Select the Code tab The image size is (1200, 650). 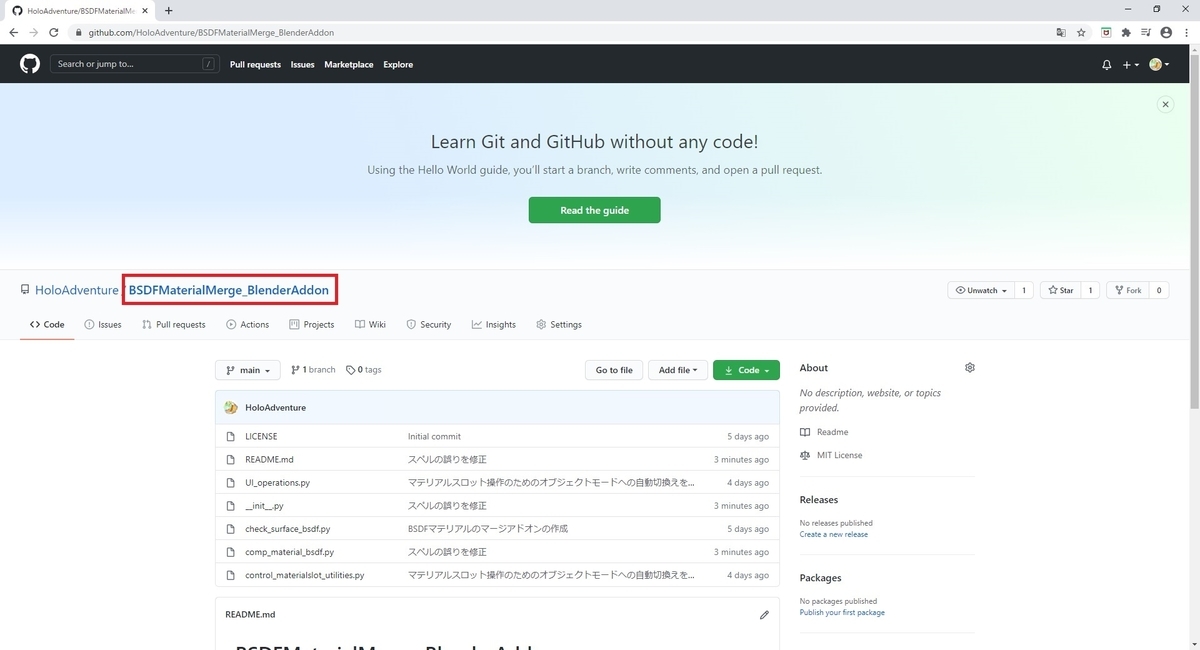(x=47, y=325)
